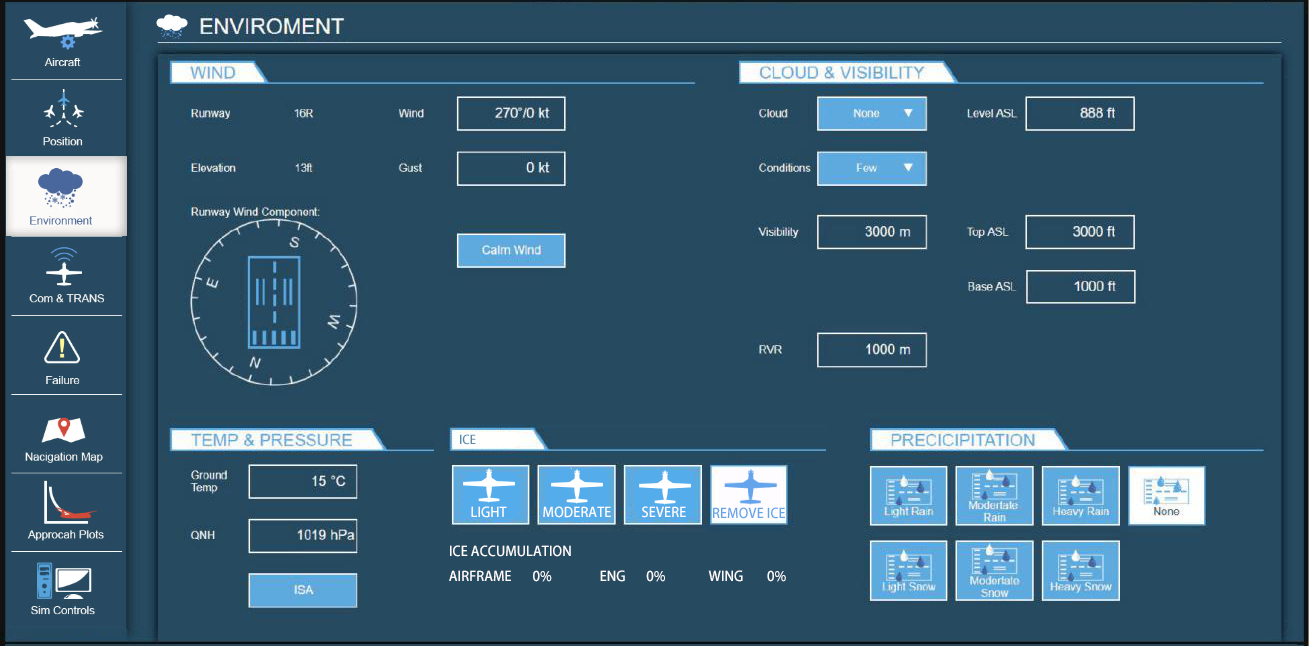
Task: Click Remove Ice button
Action: pyautogui.click(x=748, y=495)
